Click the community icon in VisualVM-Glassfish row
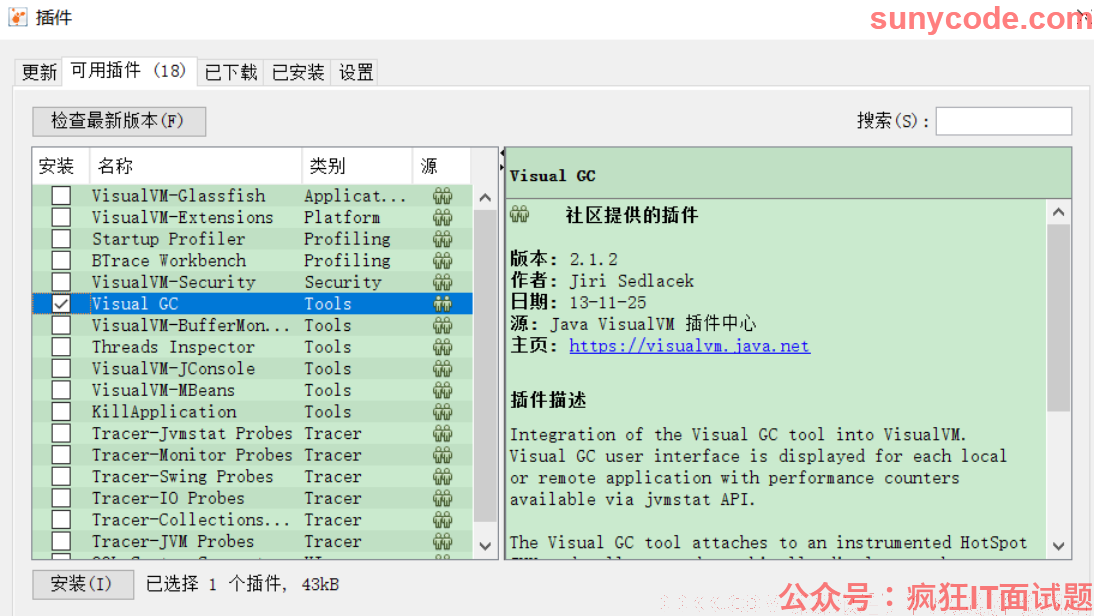 (442, 196)
